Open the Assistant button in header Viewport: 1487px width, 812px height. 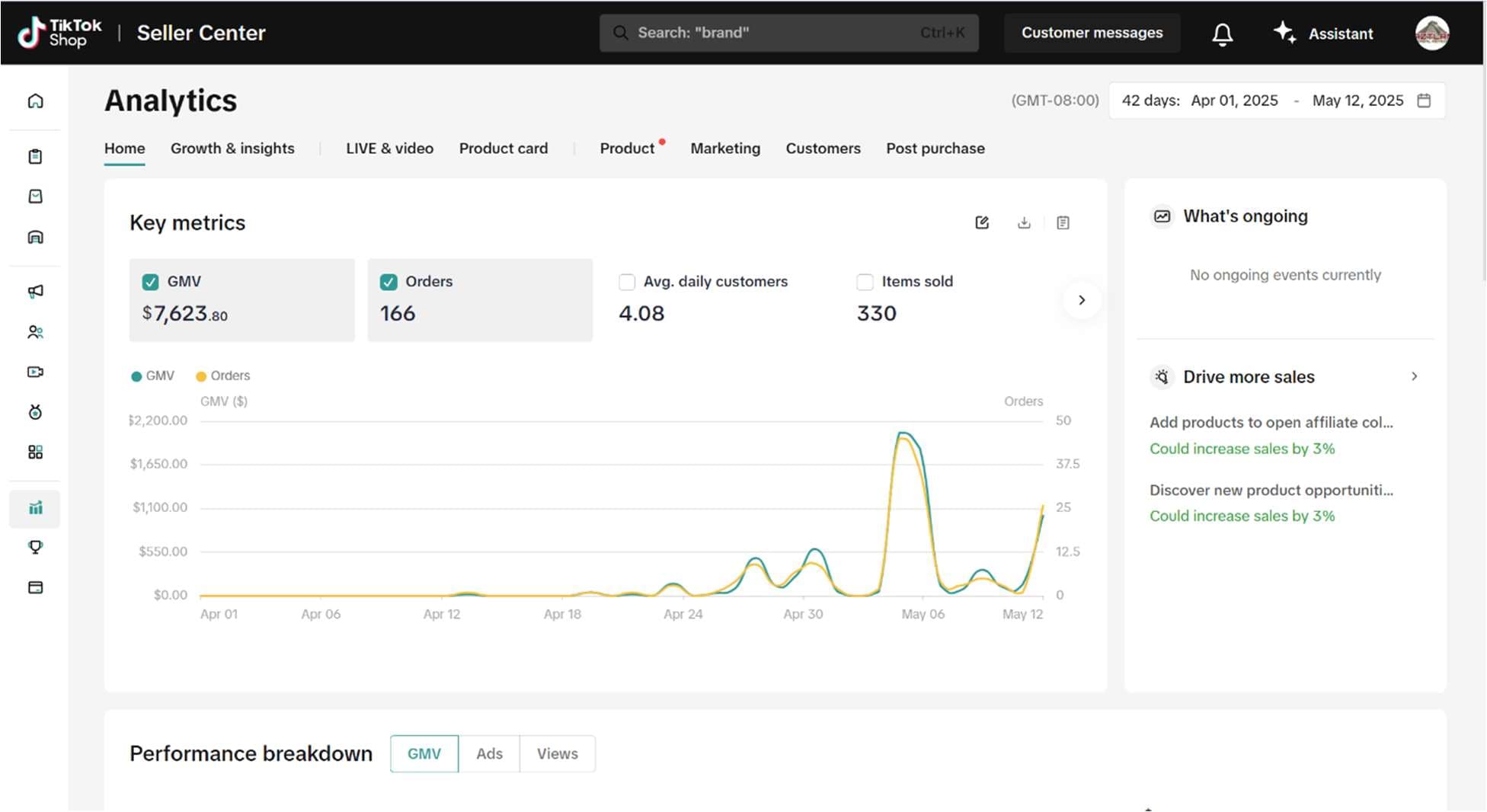(x=1324, y=34)
